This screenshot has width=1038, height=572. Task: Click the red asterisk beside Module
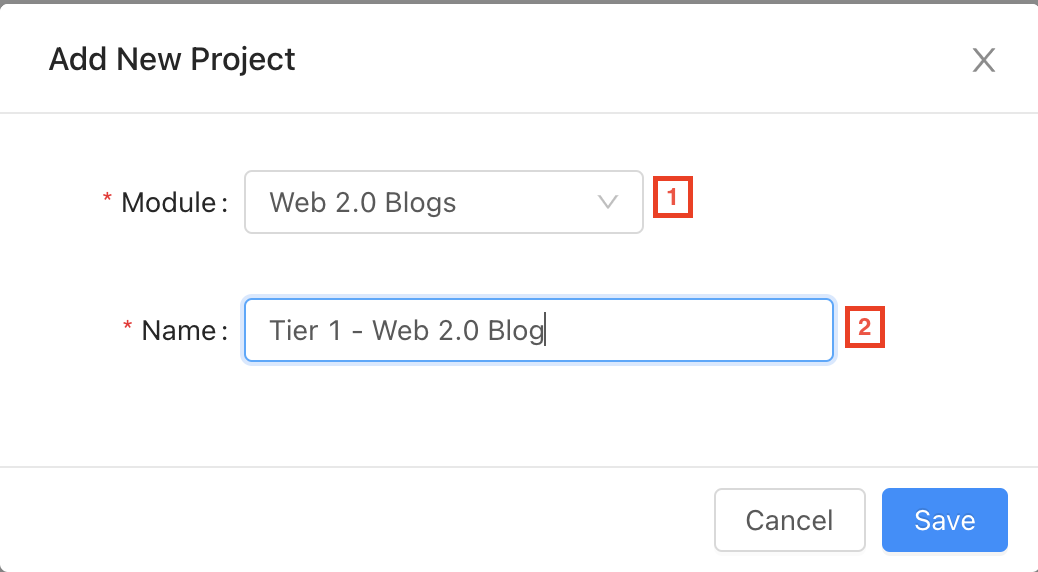tap(107, 202)
